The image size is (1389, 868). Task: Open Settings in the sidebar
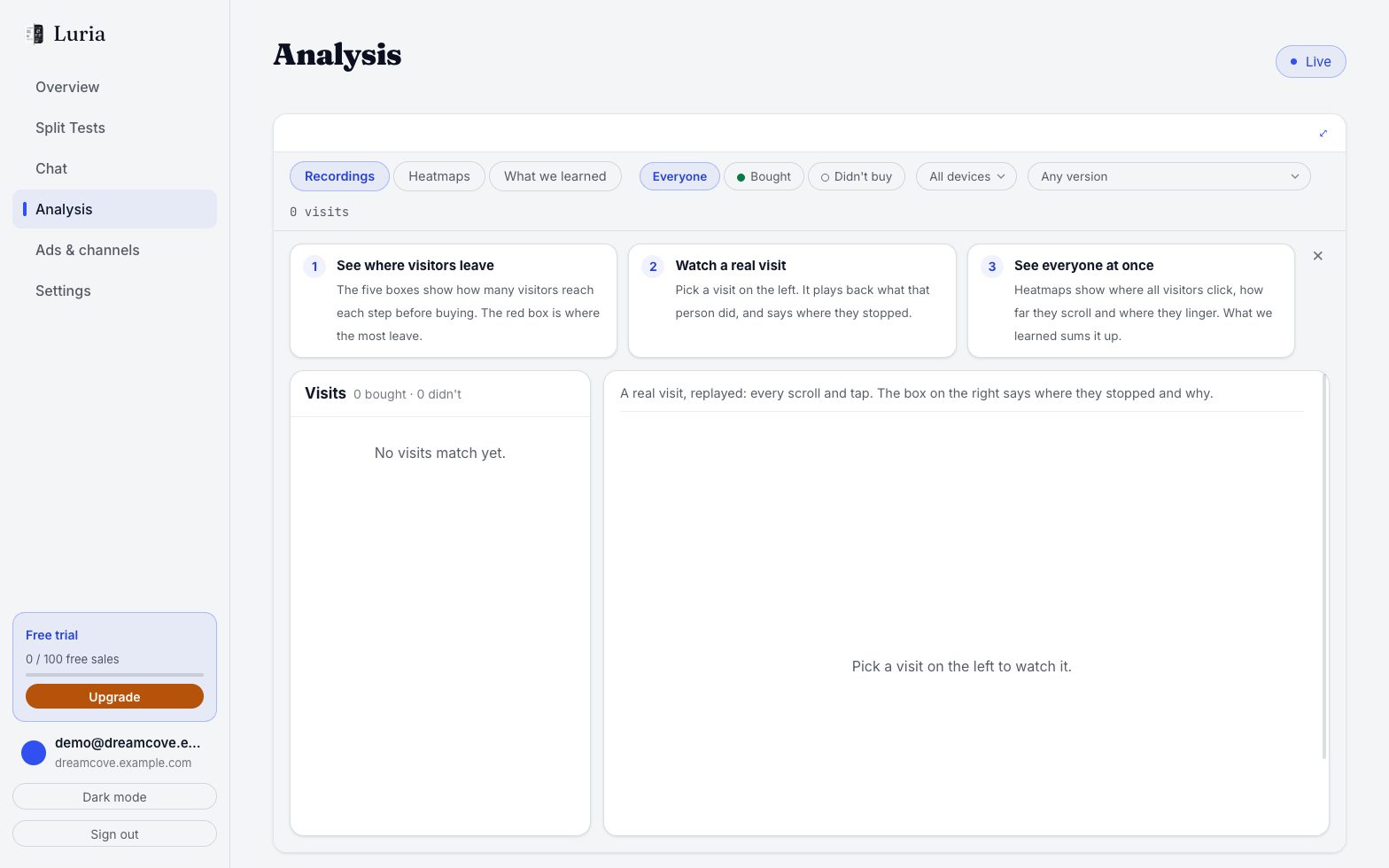tap(114, 291)
